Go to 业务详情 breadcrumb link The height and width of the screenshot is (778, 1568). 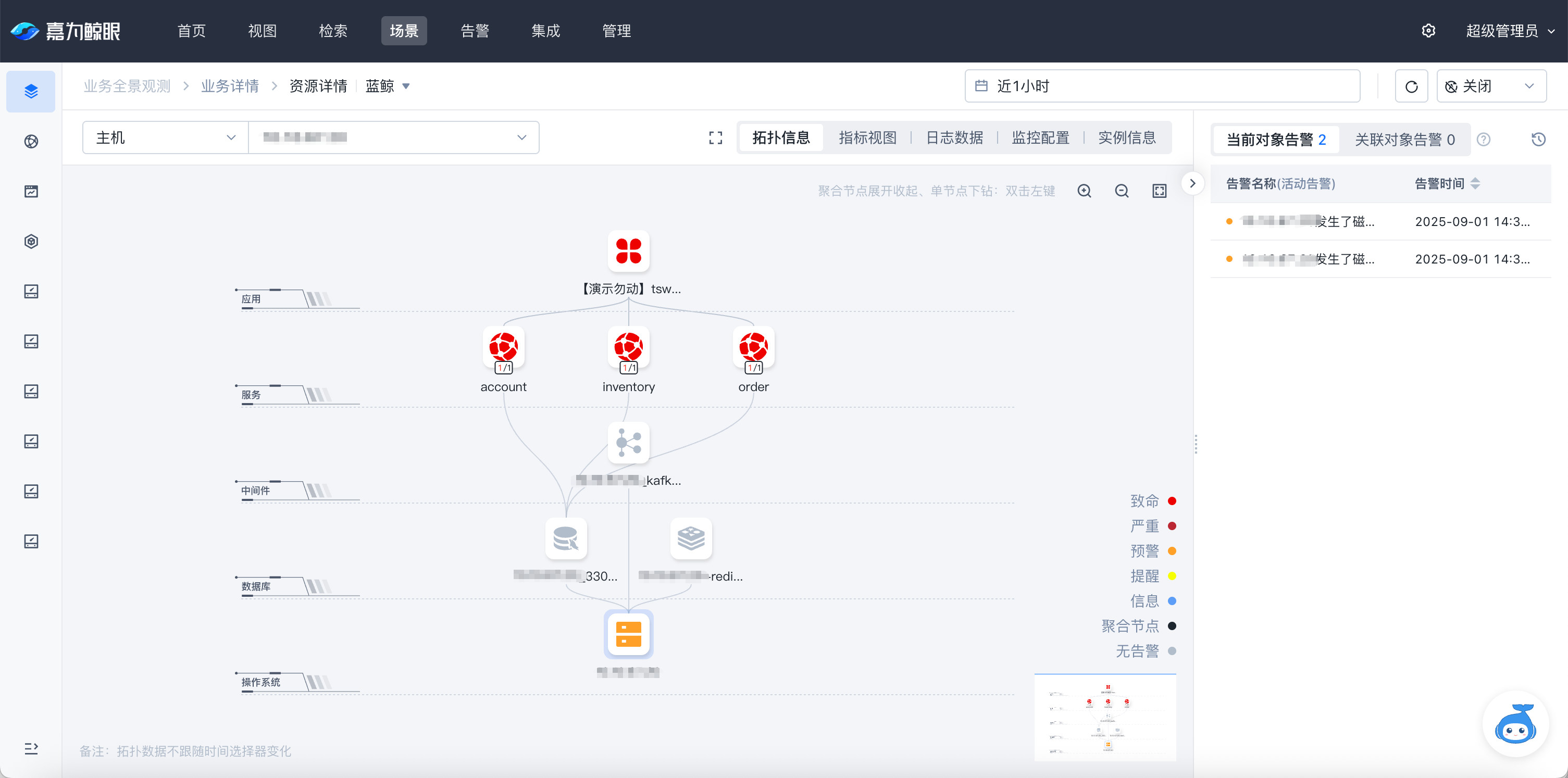point(230,86)
